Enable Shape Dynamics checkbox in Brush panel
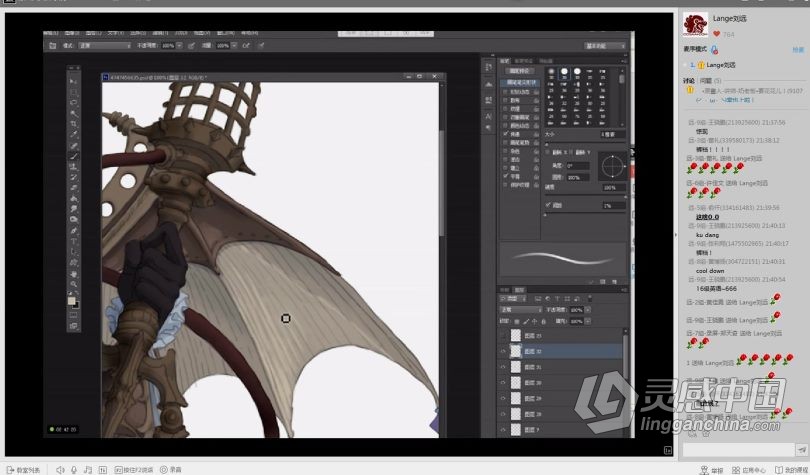810x475 pixels. click(x=505, y=92)
